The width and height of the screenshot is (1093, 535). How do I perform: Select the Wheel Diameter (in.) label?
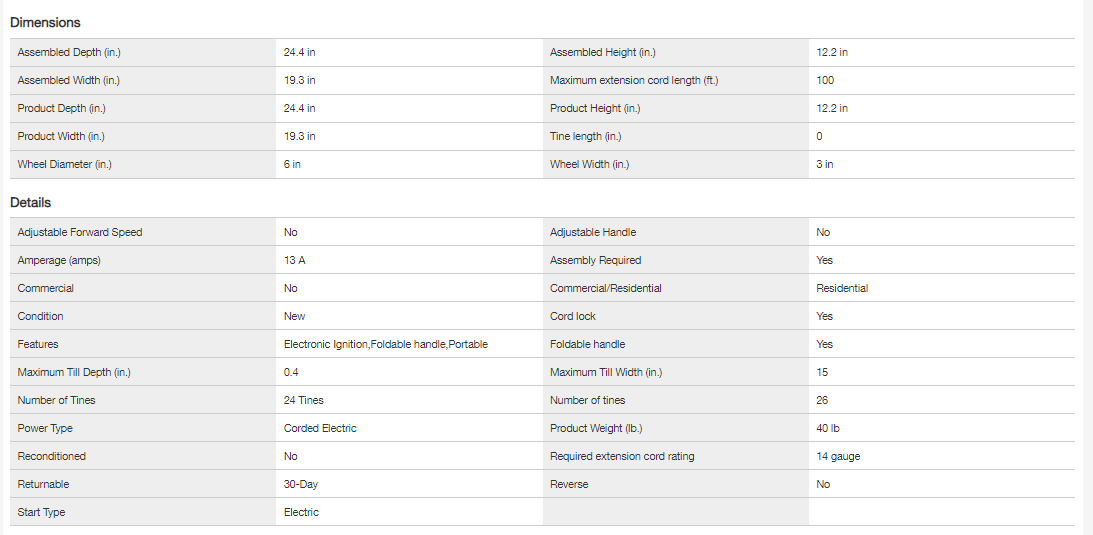click(64, 164)
